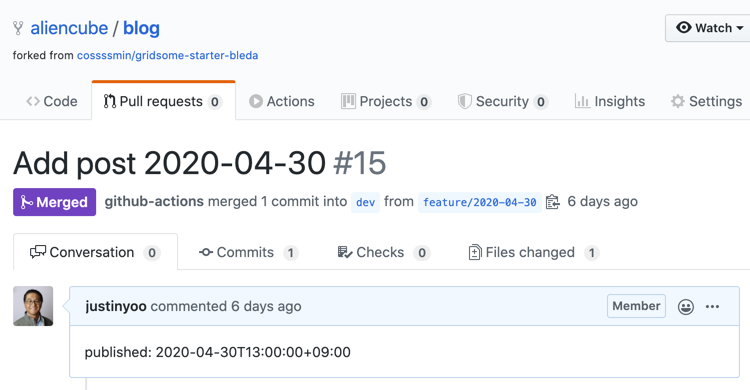Click the Member label on the comment
This screenshot has width=750, height=390.
point(636,306)
